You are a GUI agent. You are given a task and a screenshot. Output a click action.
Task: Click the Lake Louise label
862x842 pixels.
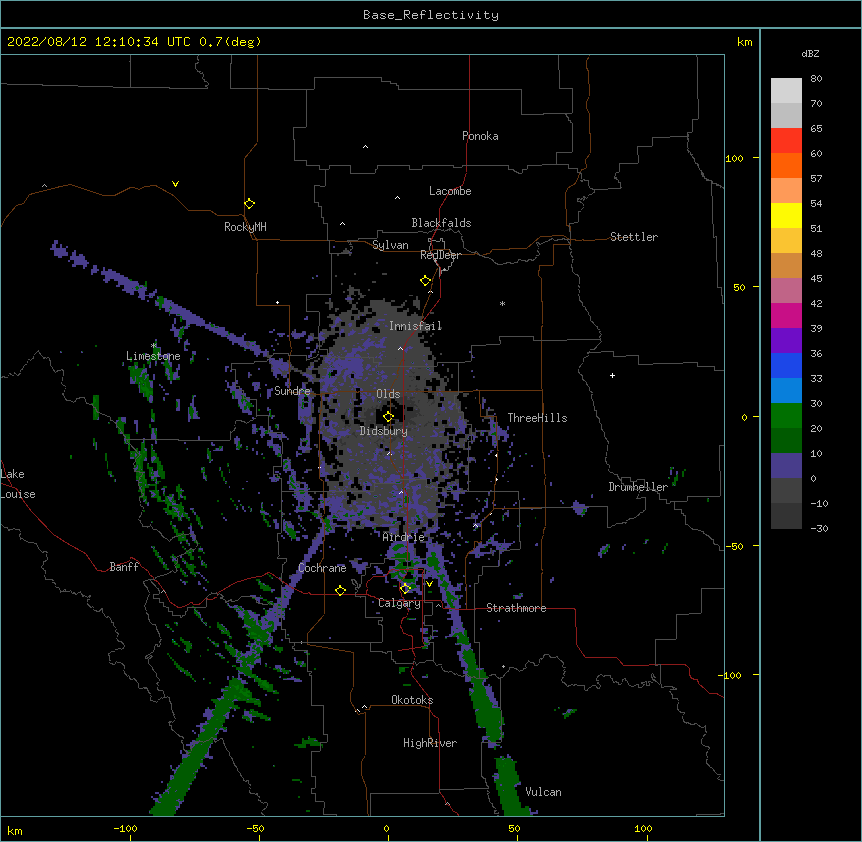18,484
